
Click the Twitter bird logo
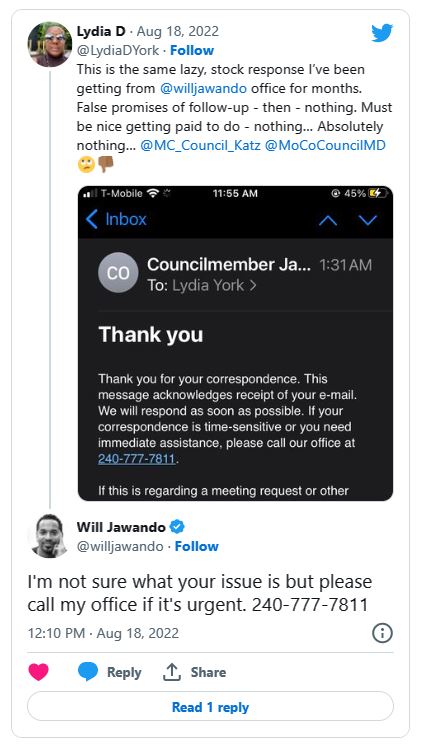(382, 33)
